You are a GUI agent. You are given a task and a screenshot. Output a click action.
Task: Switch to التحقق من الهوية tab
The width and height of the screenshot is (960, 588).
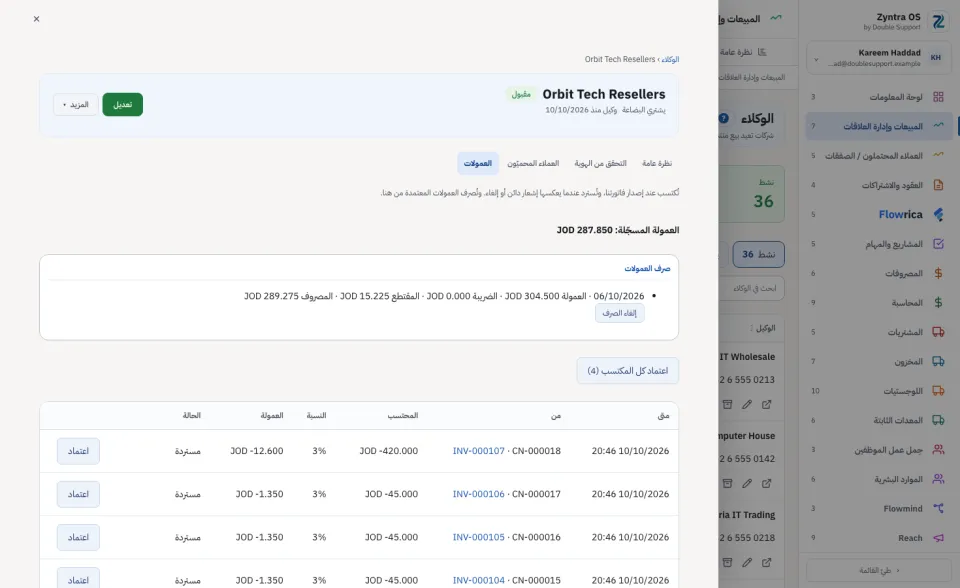[600, 164]
